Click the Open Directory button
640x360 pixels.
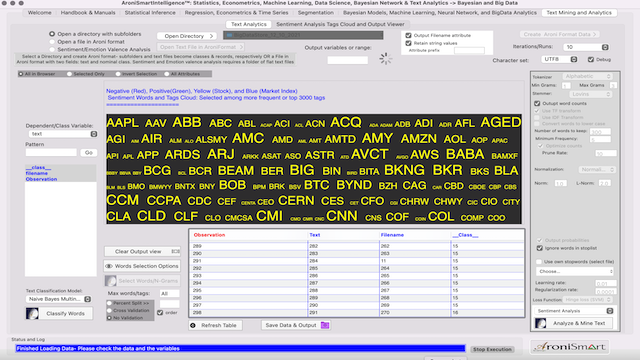187,36
